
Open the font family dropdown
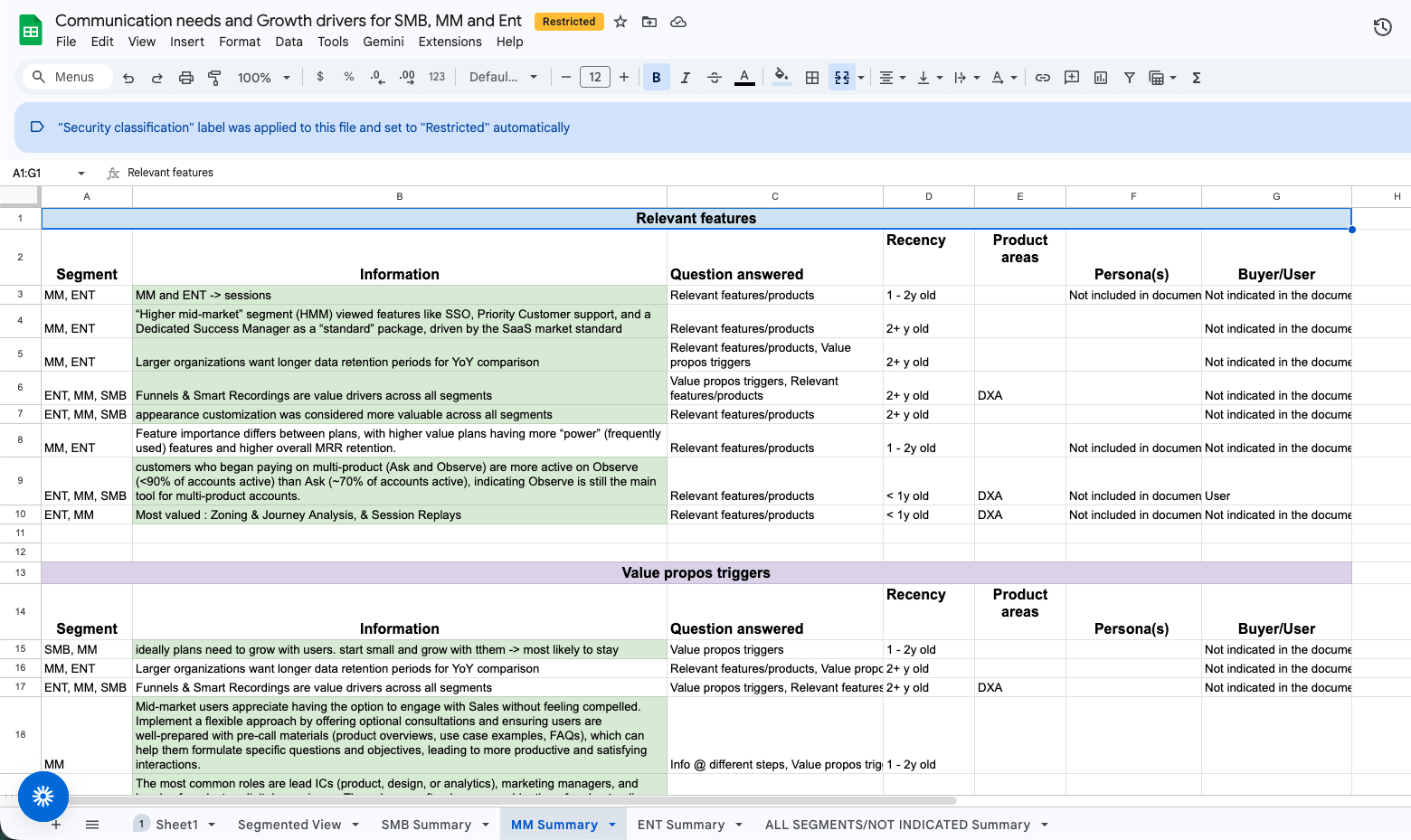tap(503, 78)
